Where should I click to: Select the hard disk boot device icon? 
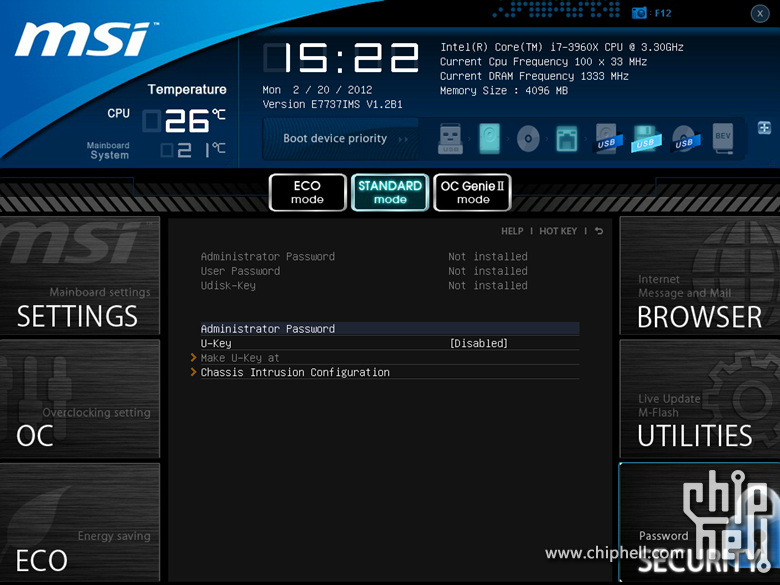pyautogui.click(x=489, y=139)
